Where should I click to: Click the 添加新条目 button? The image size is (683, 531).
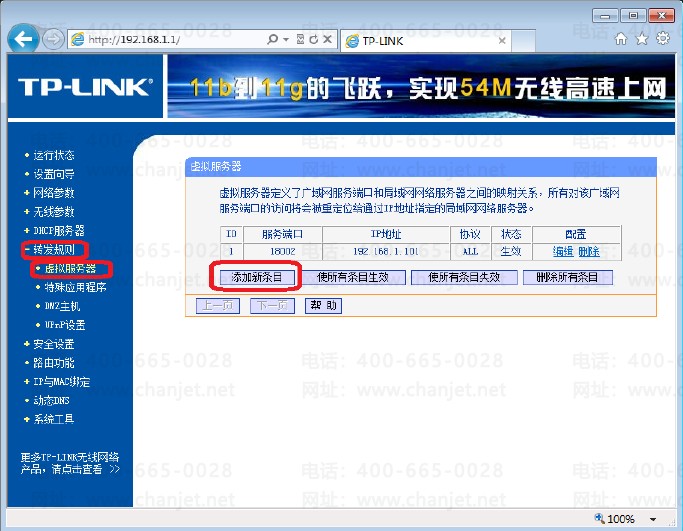(x=257, y=277)
